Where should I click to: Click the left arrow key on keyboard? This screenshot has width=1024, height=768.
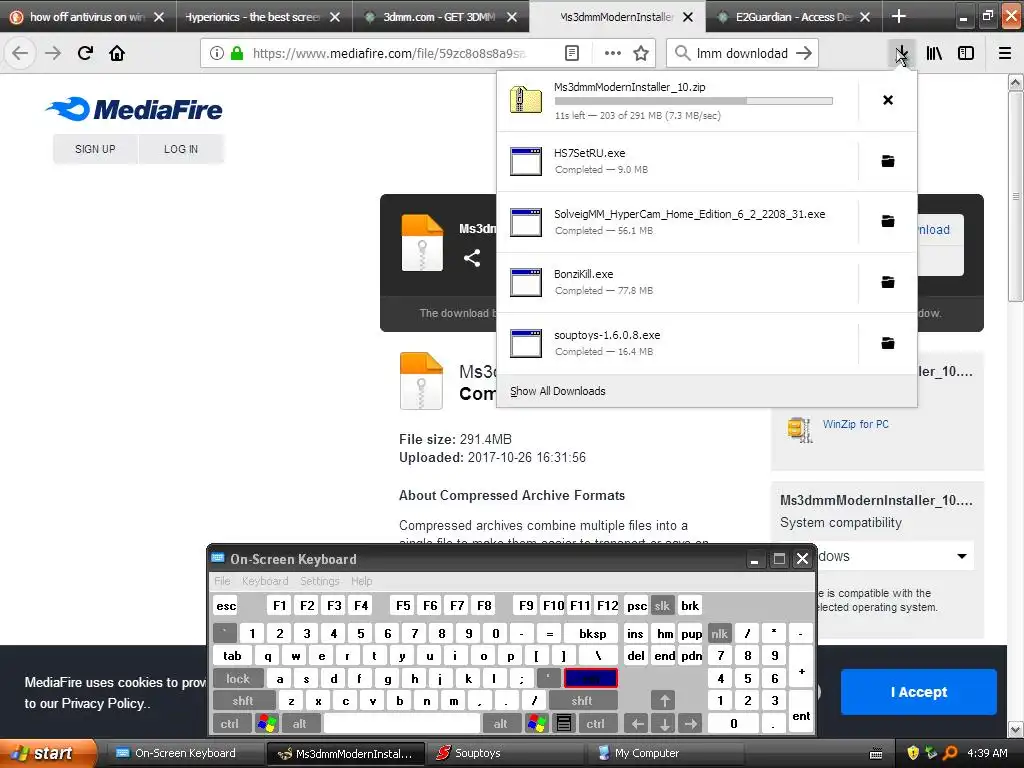(x=637, y=724)
